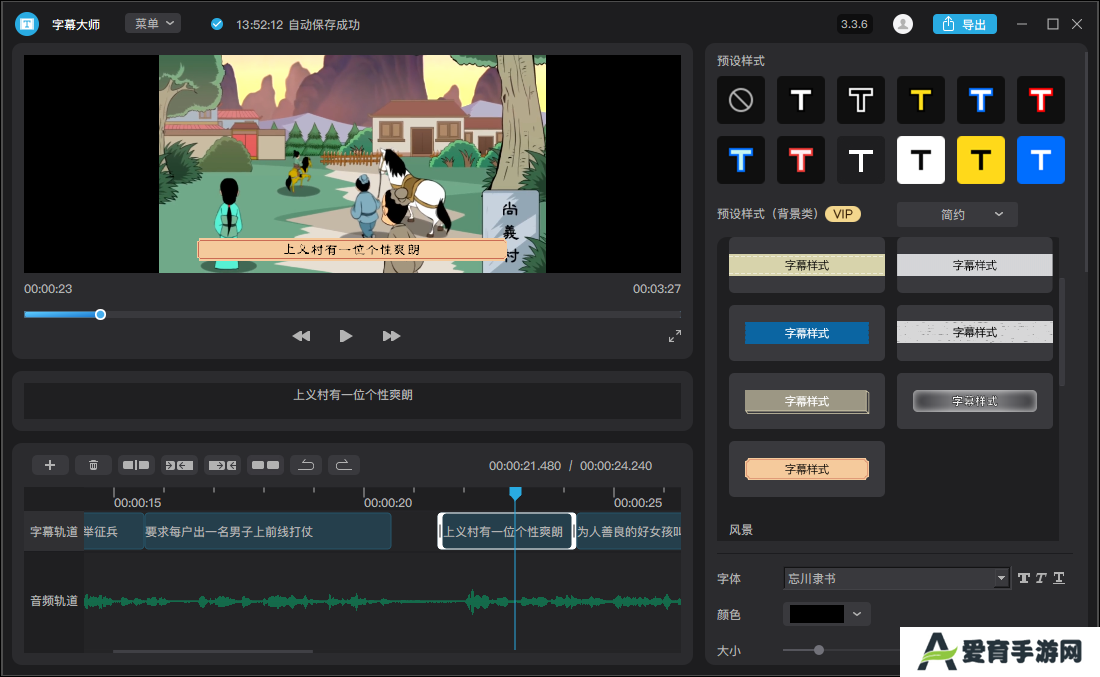1100x677 pixels.
Task: Expand video preview to fullscreen
Action: 674,336
